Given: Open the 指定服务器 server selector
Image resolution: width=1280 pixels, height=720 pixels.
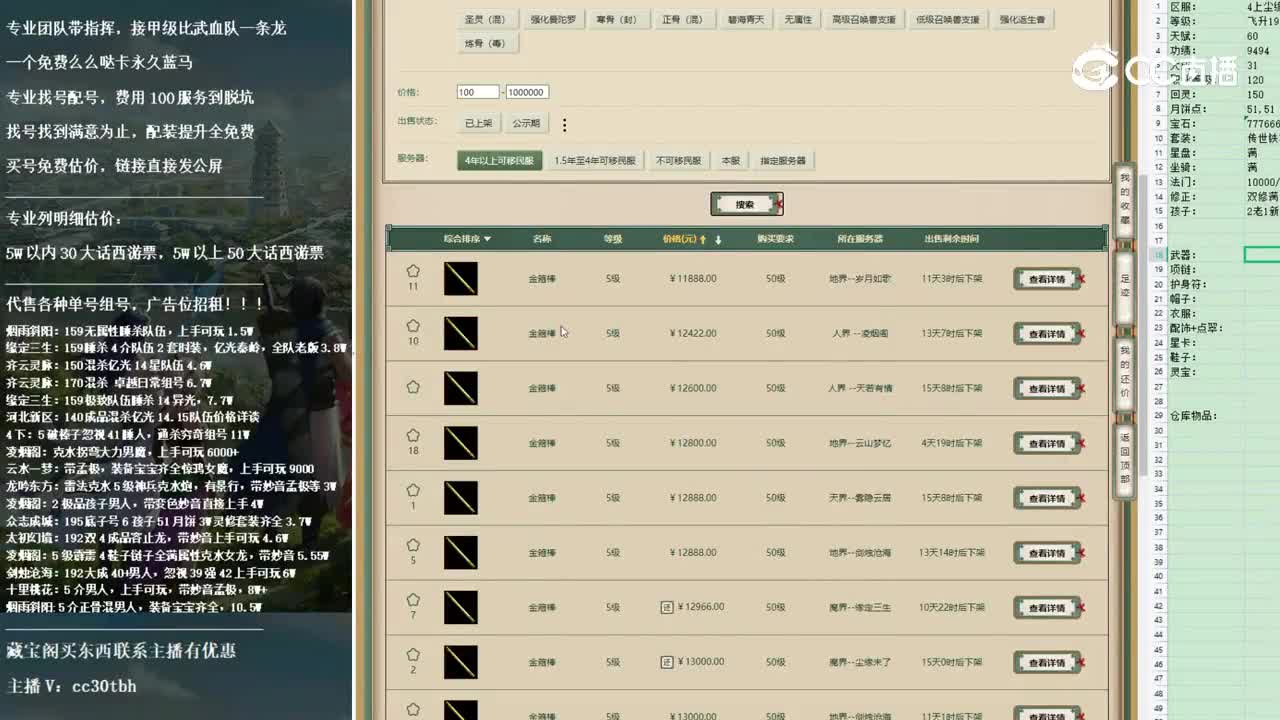Looking at the screenshot, I should [783, 159].
